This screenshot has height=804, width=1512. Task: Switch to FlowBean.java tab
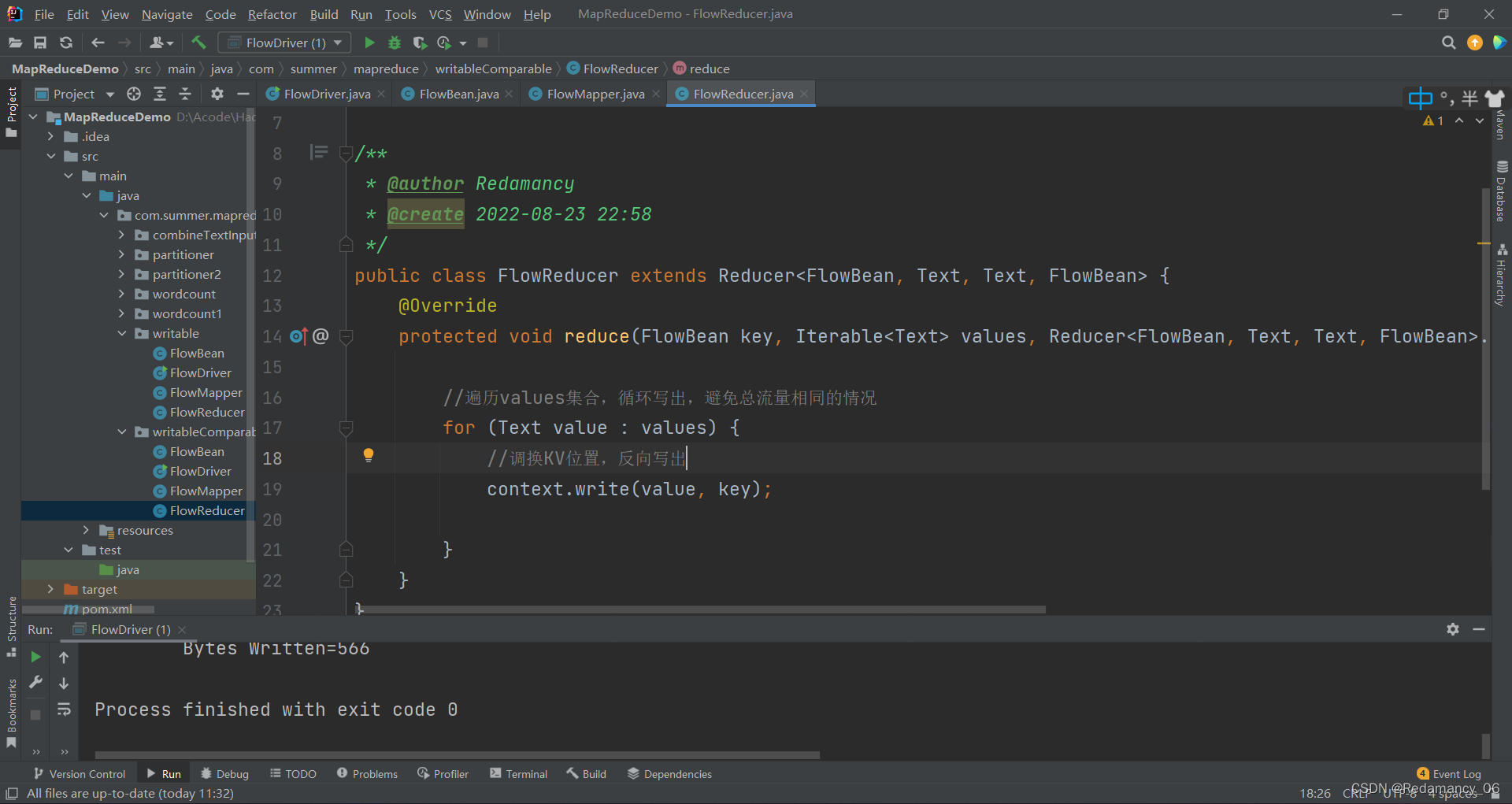tap(458, 94)
